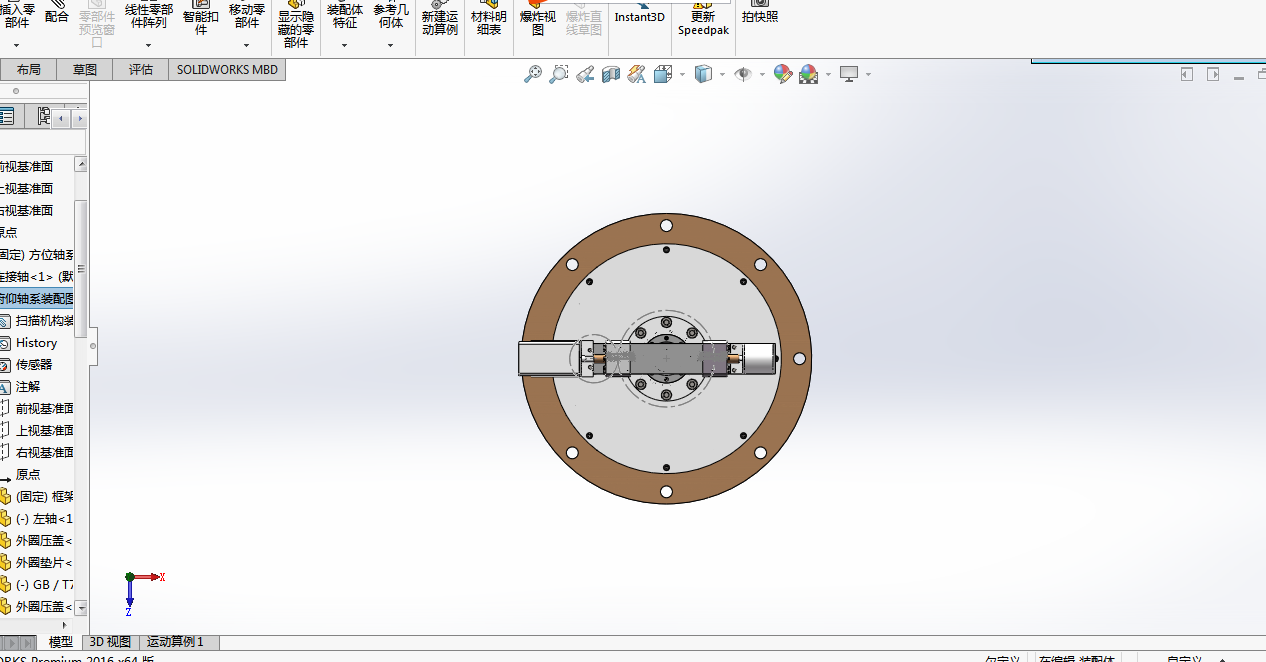Activate the Section View tool
This screenshot has width=1266, height=662.
pyautogui.click(x=610, y=74)
